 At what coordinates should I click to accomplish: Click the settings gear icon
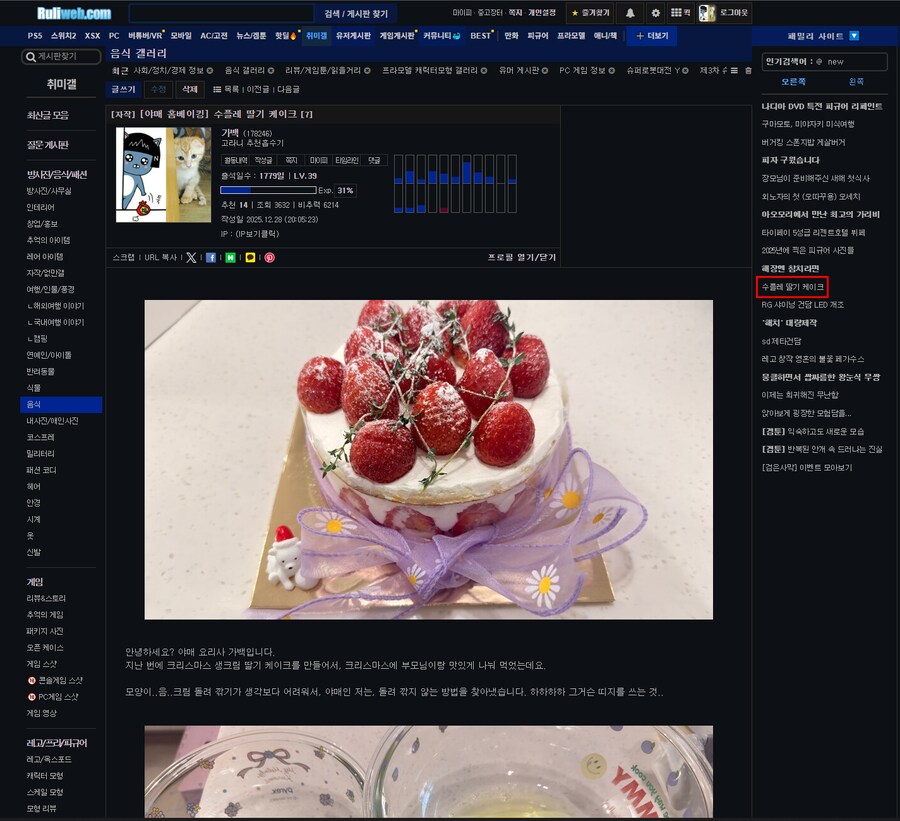click(655, 12)
